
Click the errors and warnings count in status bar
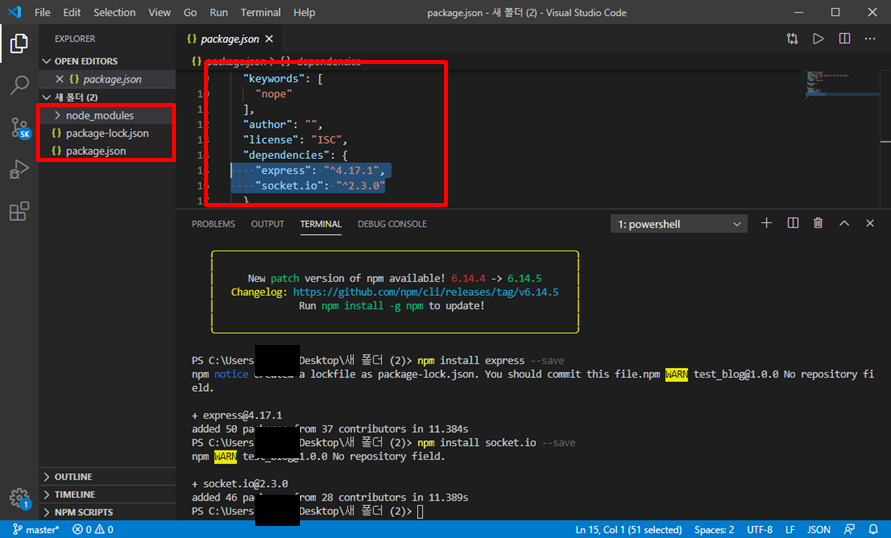(x=93, y=529)
